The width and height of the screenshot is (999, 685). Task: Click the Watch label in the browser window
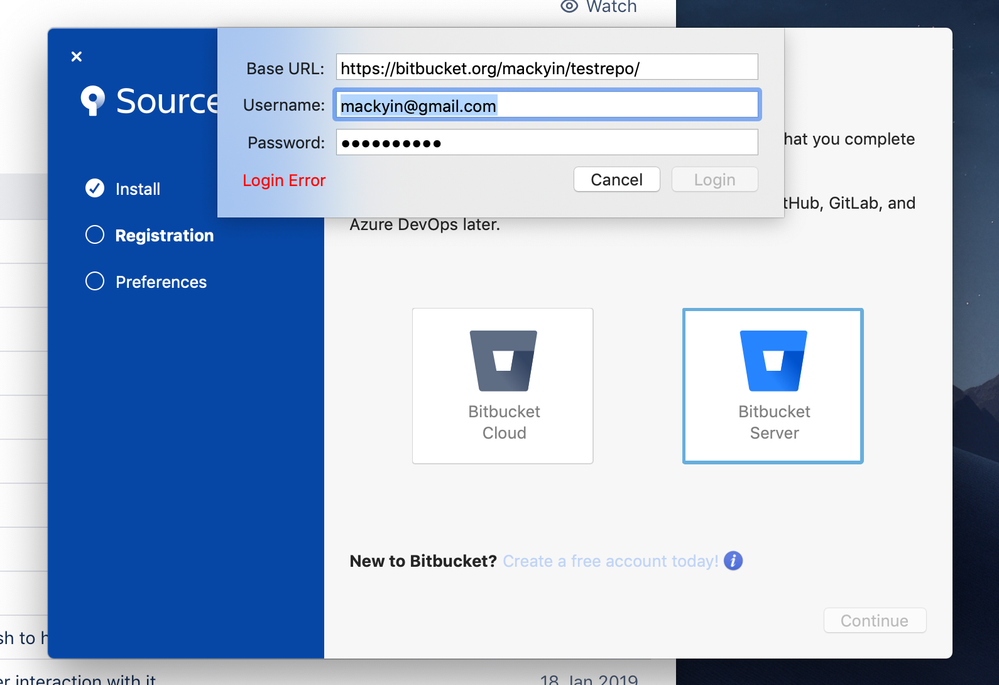coord(612,7)
